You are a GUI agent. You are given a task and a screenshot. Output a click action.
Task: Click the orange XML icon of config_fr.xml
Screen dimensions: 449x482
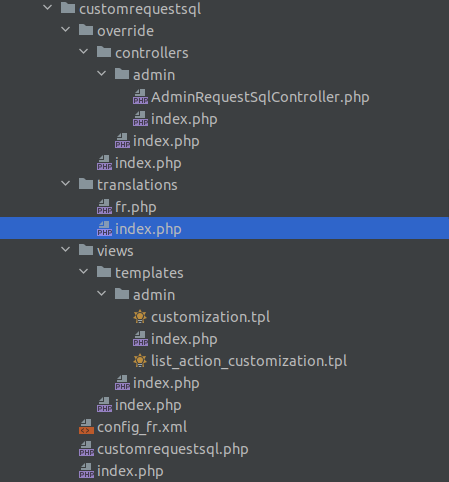(x=86, y=427)
